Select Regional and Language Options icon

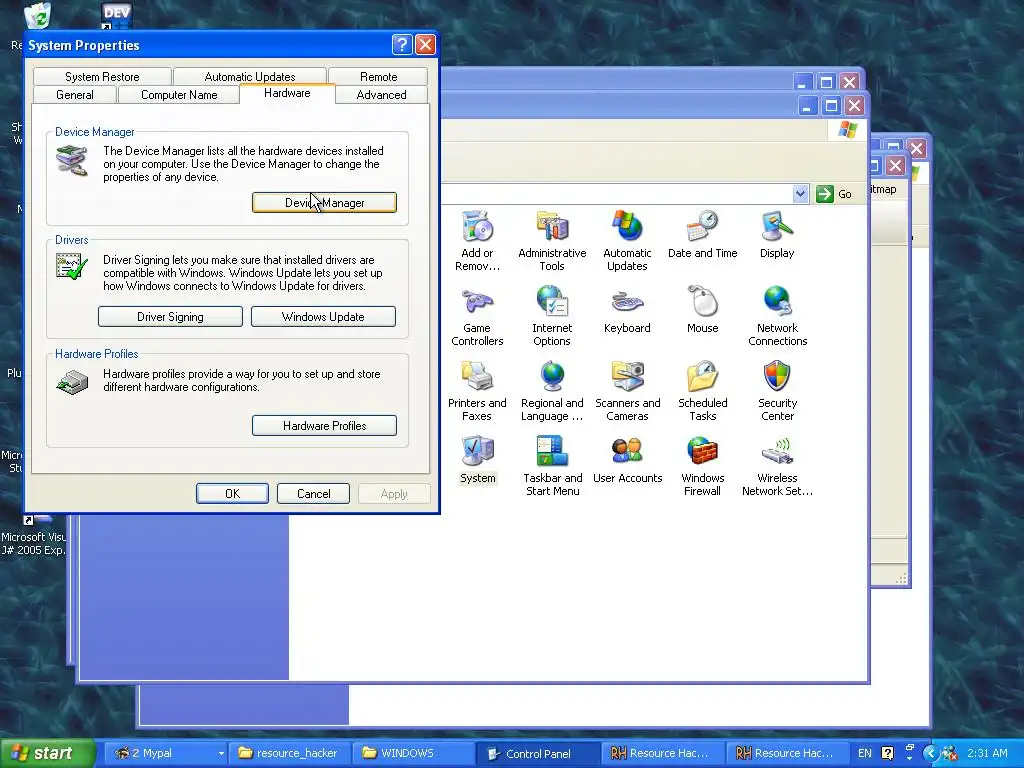552,390
